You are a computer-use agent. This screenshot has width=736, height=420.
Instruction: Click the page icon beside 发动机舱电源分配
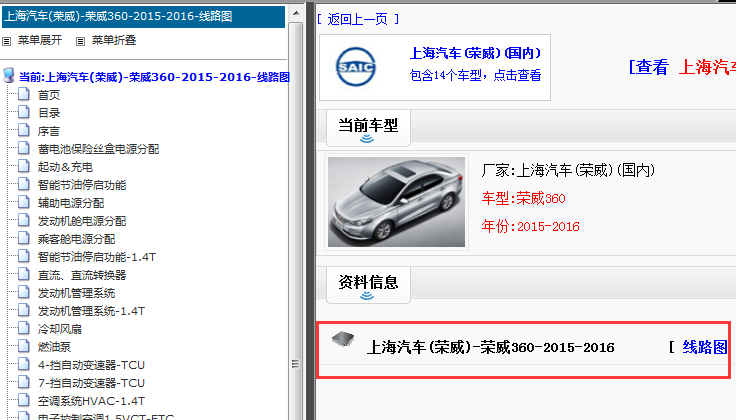(23, 220)
